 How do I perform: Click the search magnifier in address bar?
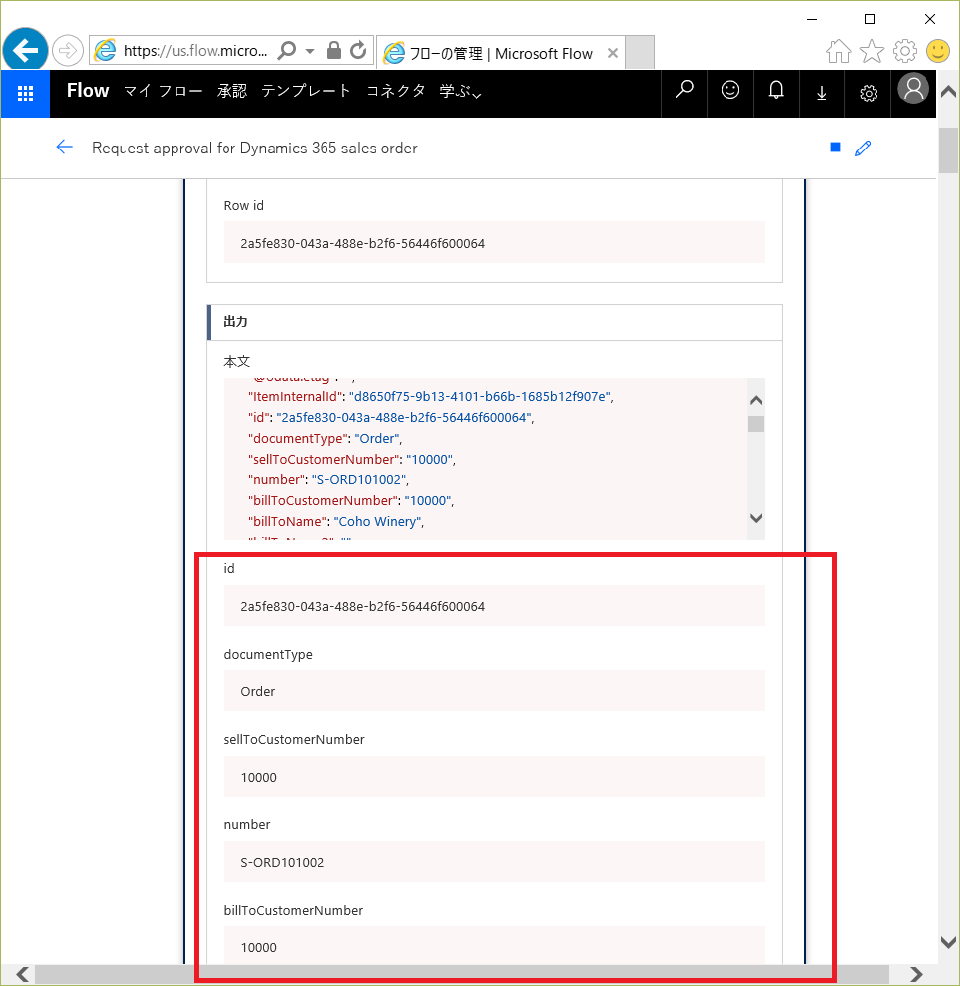point(287,50)
